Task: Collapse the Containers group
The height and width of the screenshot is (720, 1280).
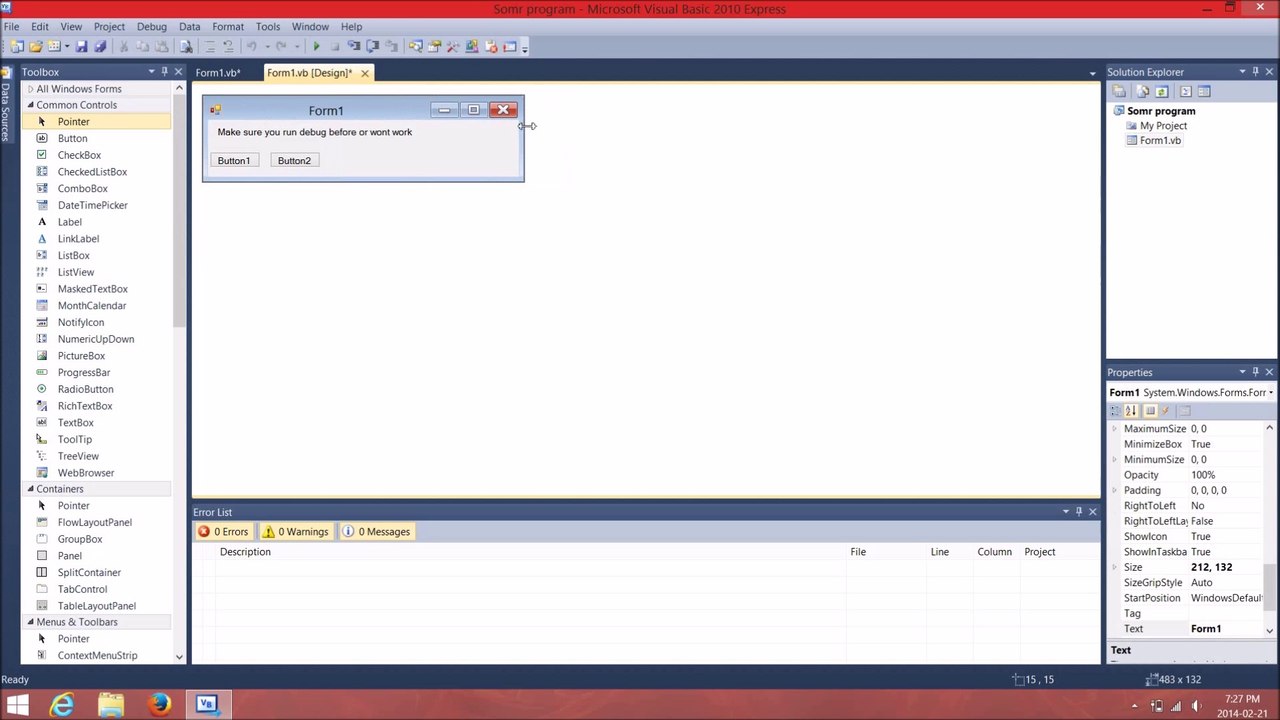Action: (x=30, y=489)
